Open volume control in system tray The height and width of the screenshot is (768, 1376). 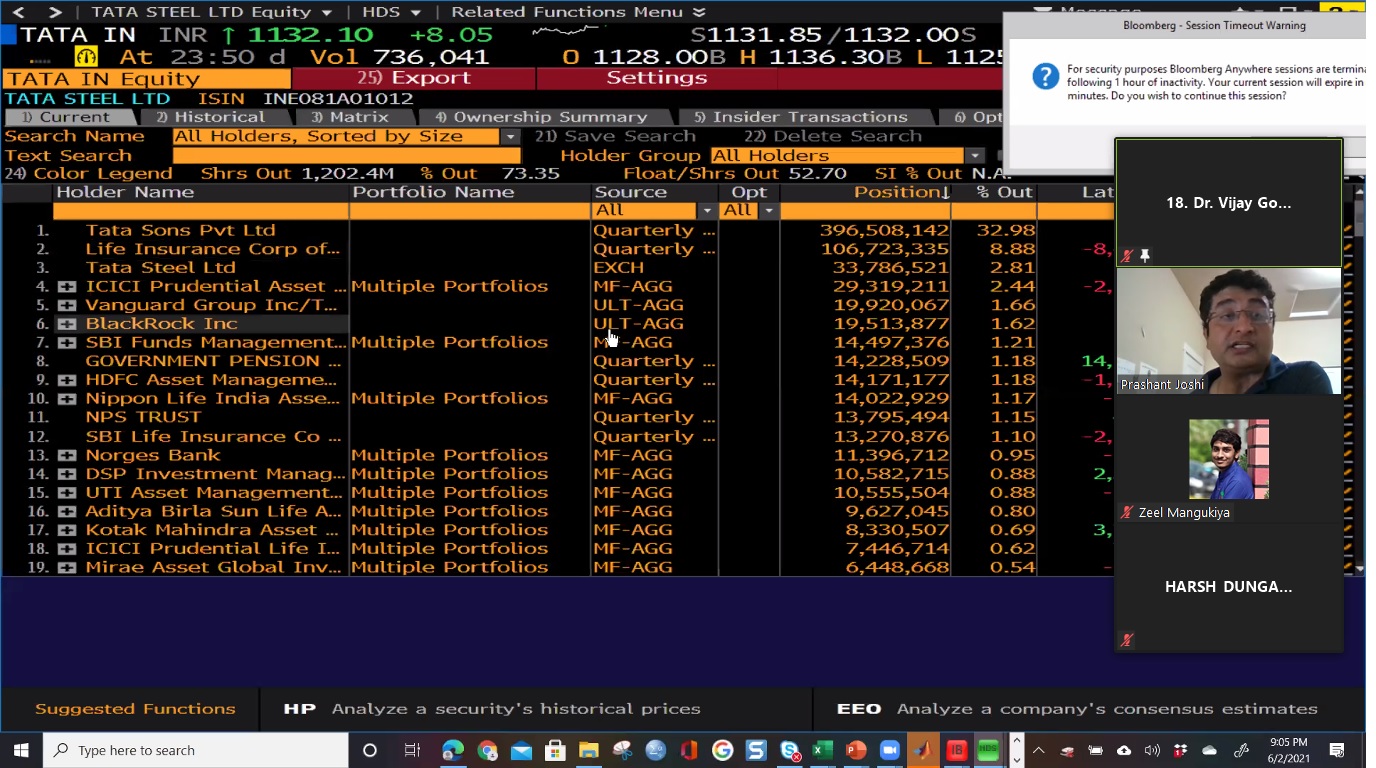[x=1152, y=750]
